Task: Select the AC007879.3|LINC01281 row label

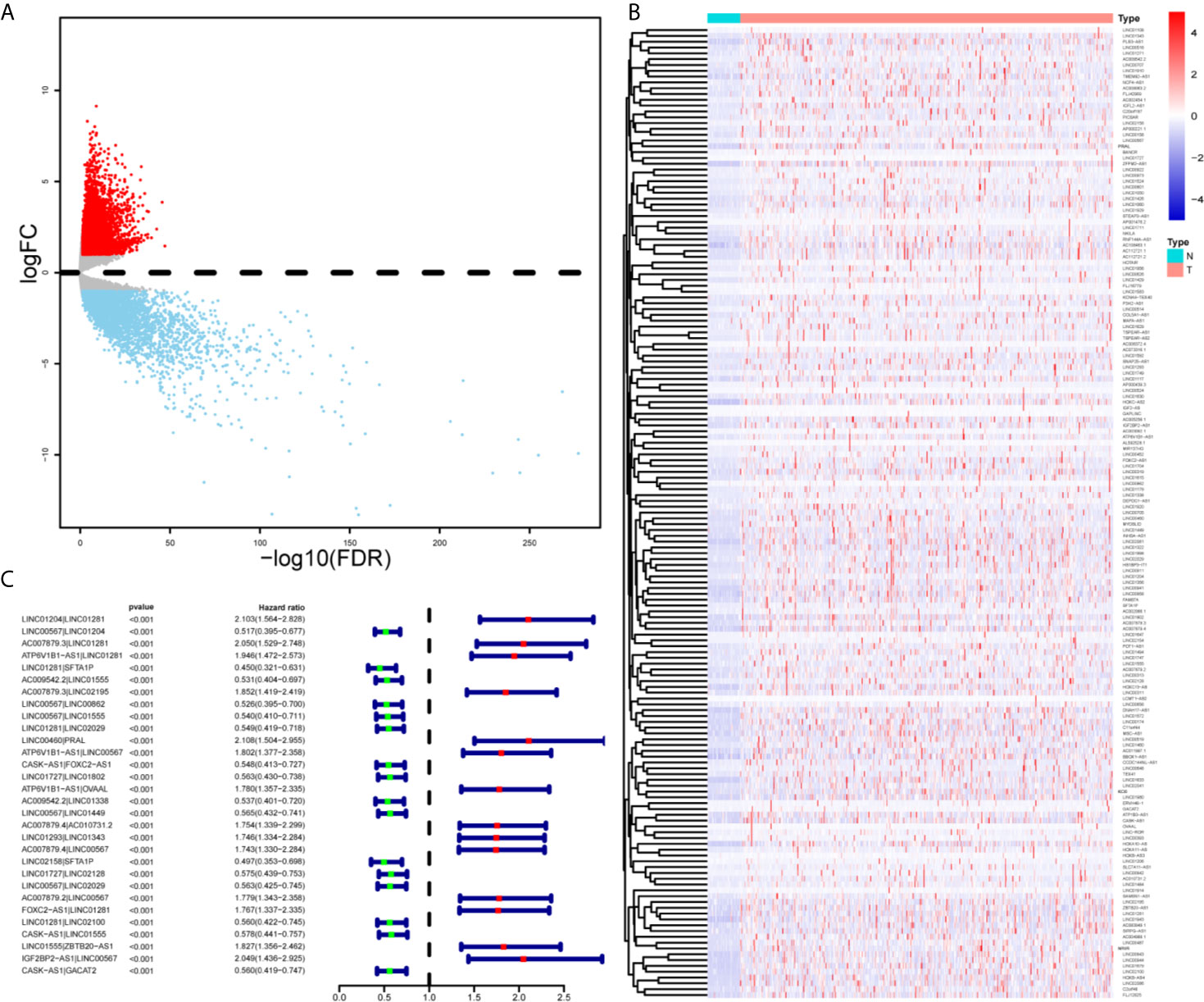Action: click(65, 644)
